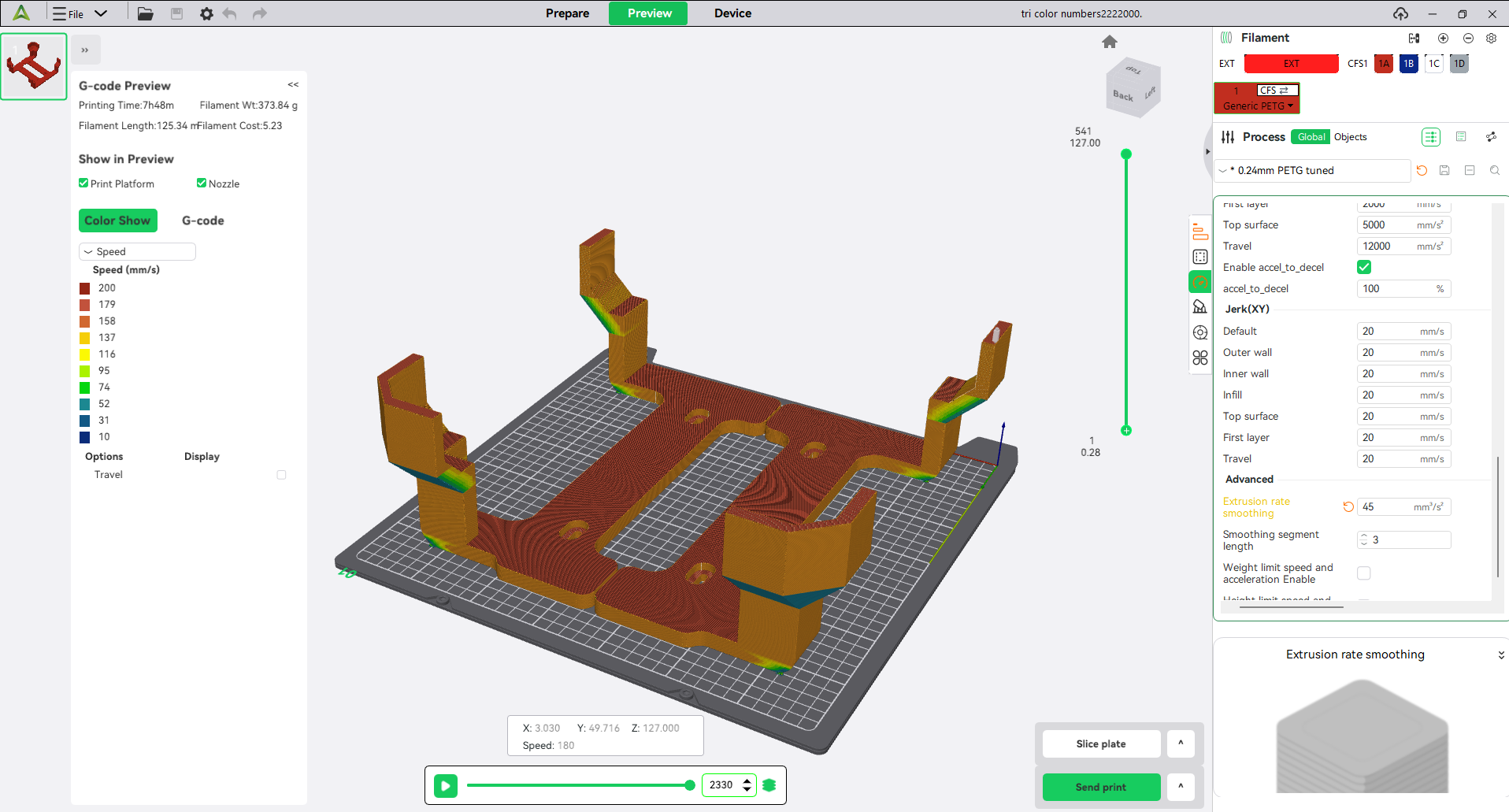Screen dimensions: 1509x812
Task: Search process settings with magnifier icon
Action: pyautogui.click(x=1495, y=170)
